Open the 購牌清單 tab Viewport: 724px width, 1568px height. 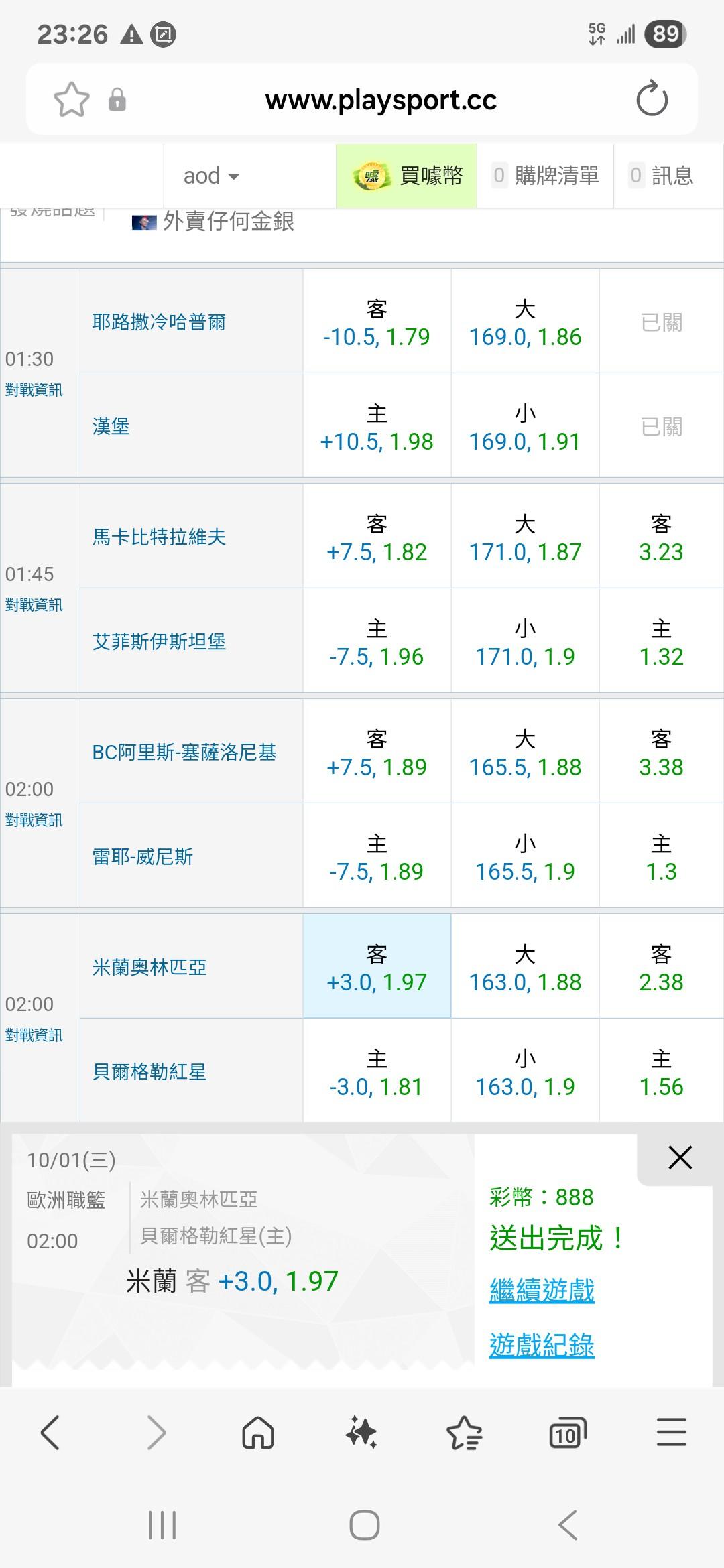pyautogui.click(x=546, y=176)
